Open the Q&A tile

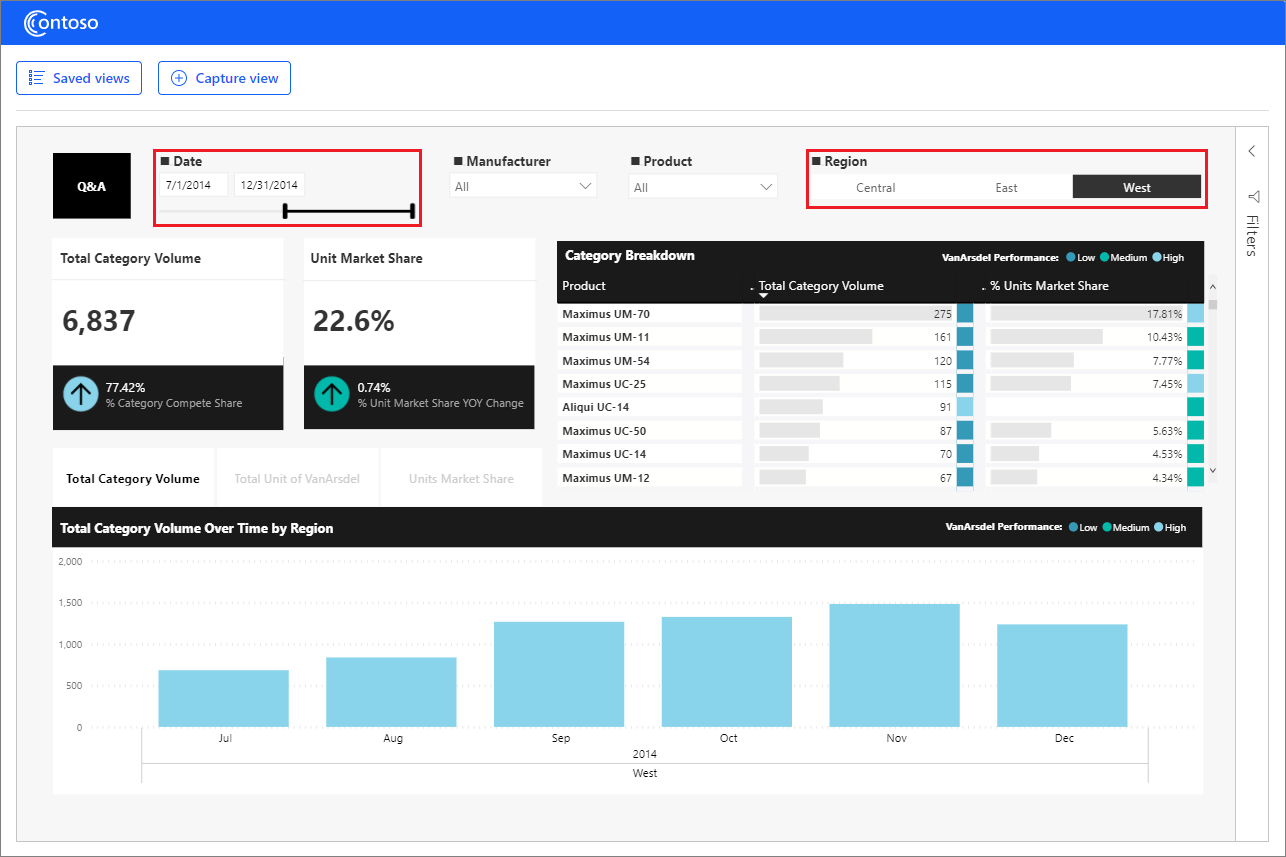[91, 185]
